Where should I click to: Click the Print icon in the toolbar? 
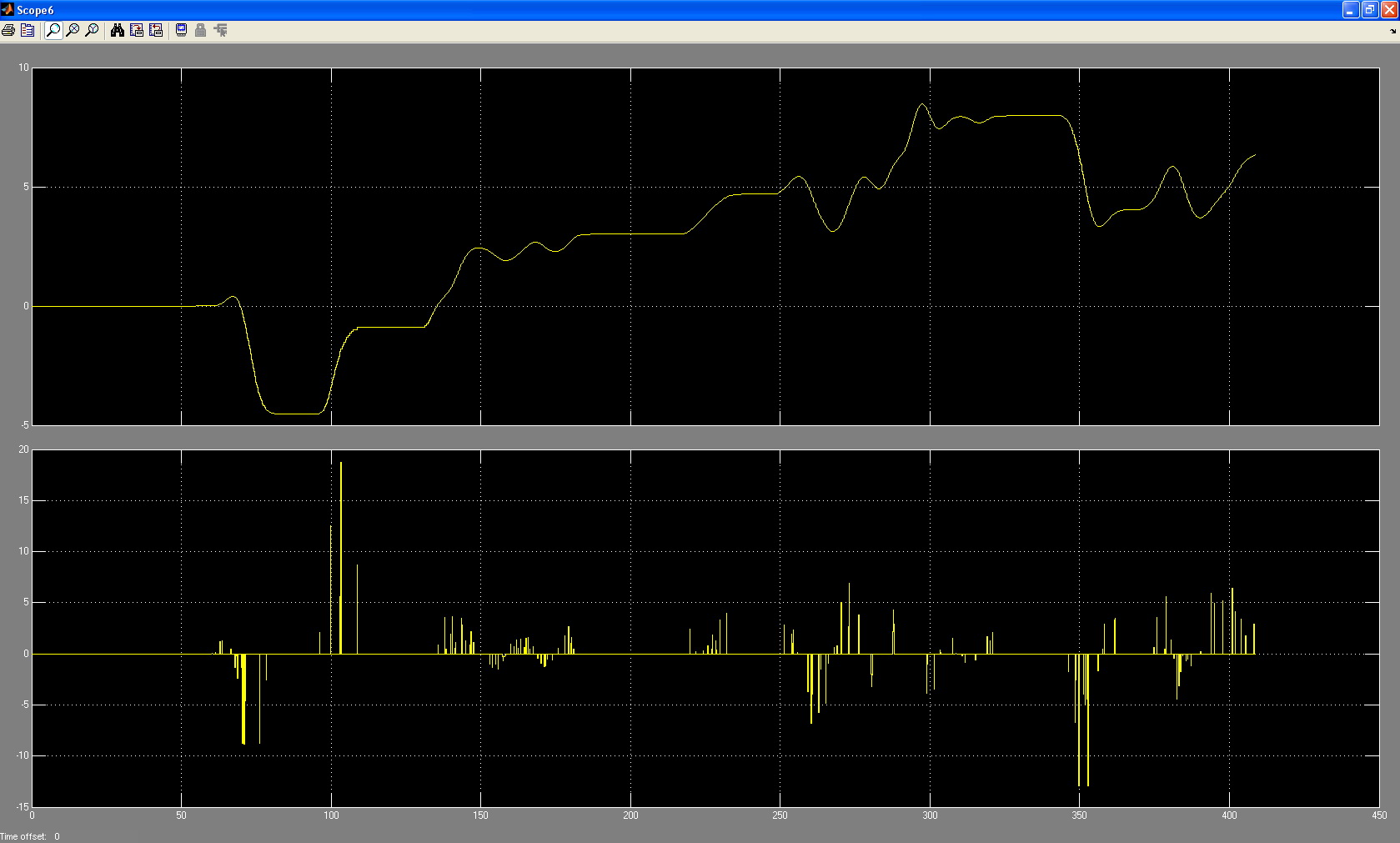tap(8, 31)
